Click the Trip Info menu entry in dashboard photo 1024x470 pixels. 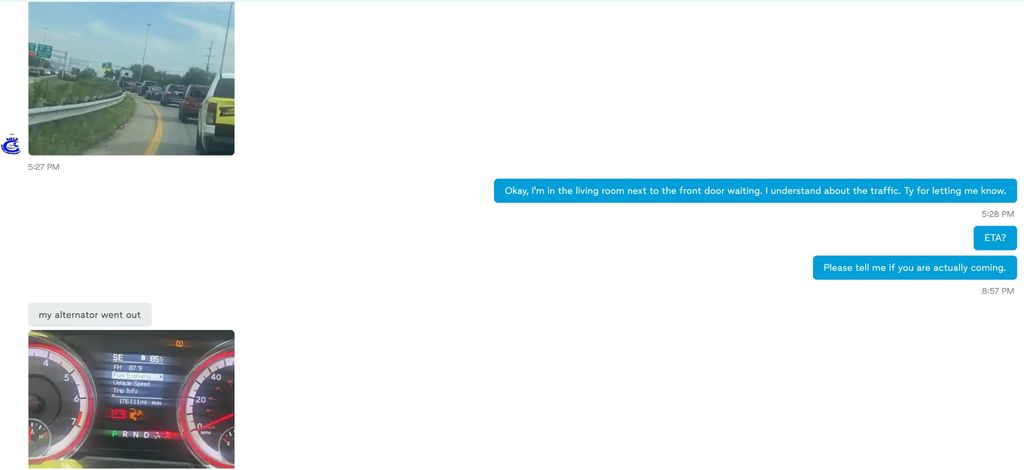click(x=126, y=391)
